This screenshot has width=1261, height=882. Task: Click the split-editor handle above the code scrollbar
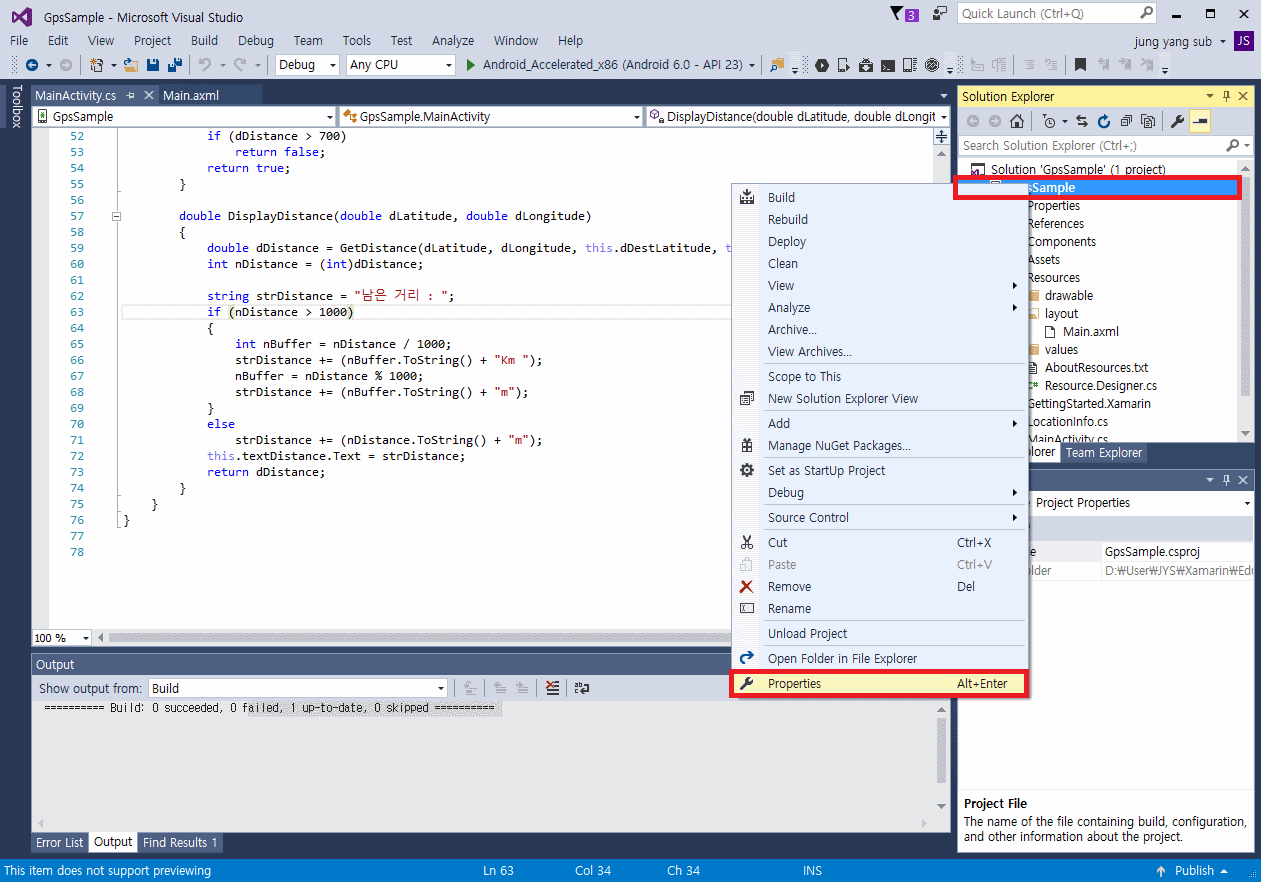tap(941, 136)
